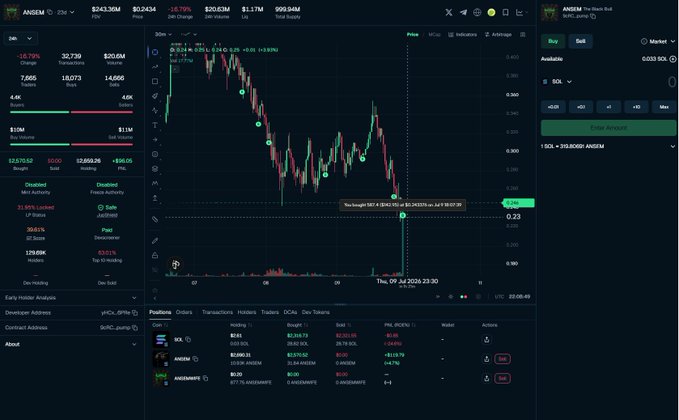Select the Text annotation tool
The width and height of the screenshot is (679, 420).
pos(155,125)
